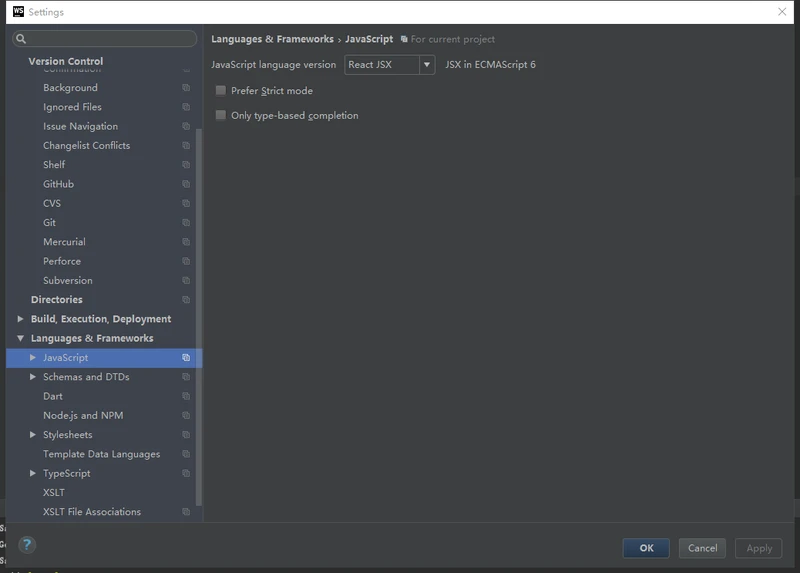
Task: Enable Prefer Strict mode checkbox
Action: point(221,91)
